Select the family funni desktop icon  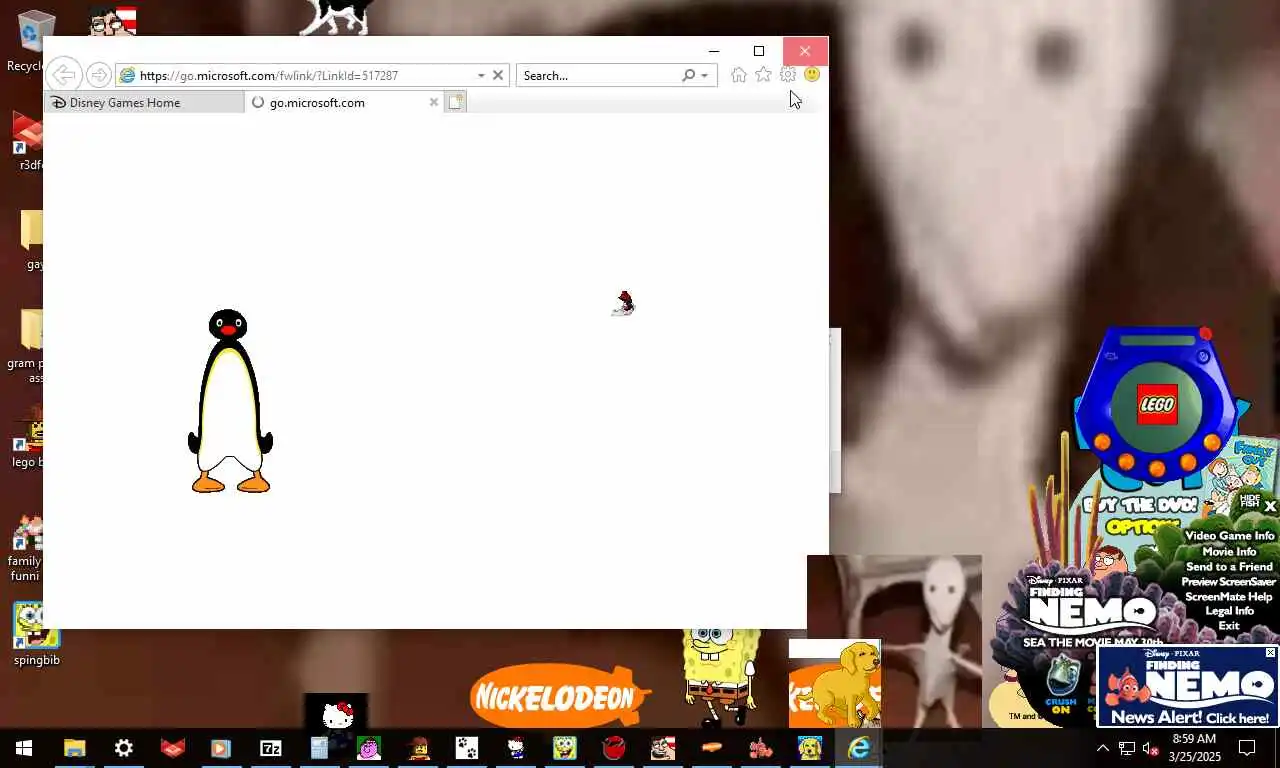26,549
